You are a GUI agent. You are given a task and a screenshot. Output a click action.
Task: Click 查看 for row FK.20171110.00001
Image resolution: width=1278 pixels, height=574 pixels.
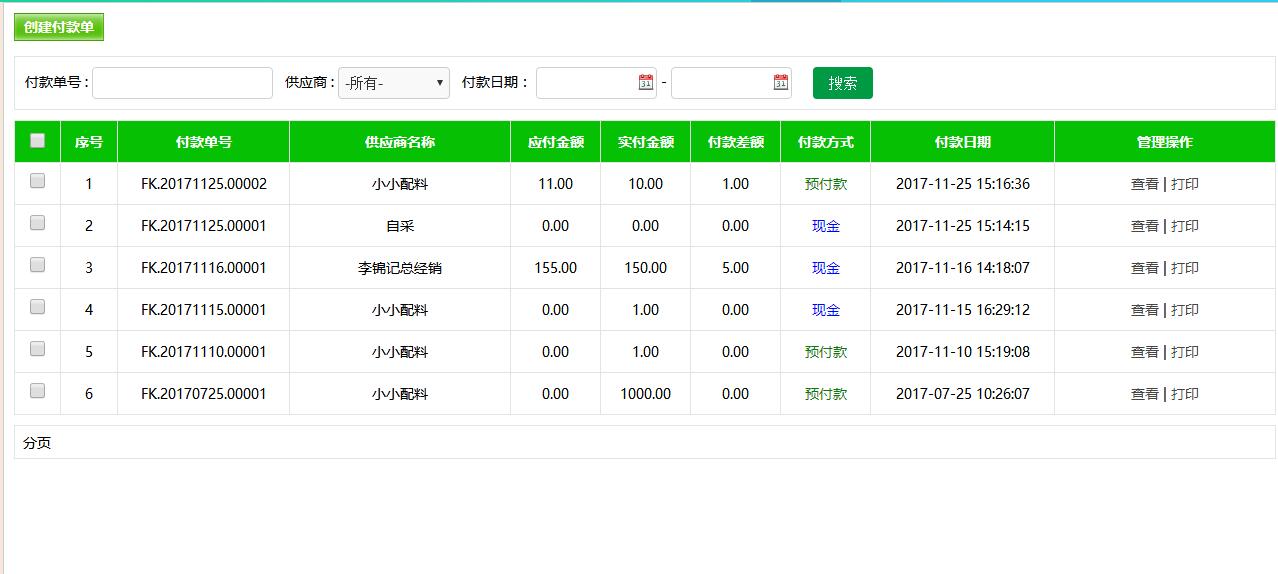point(1144,352)
